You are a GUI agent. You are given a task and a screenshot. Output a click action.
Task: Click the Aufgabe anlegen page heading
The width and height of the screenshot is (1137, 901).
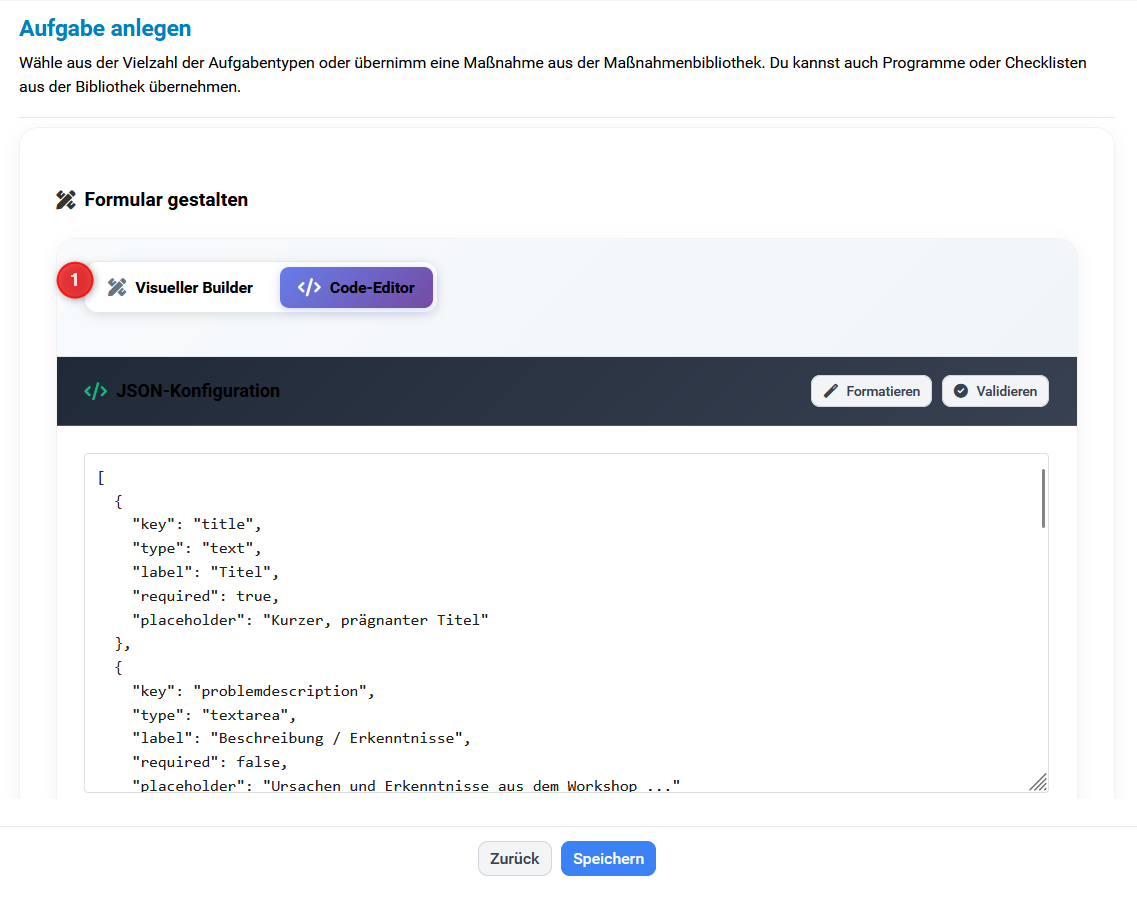tap(104, 28)
